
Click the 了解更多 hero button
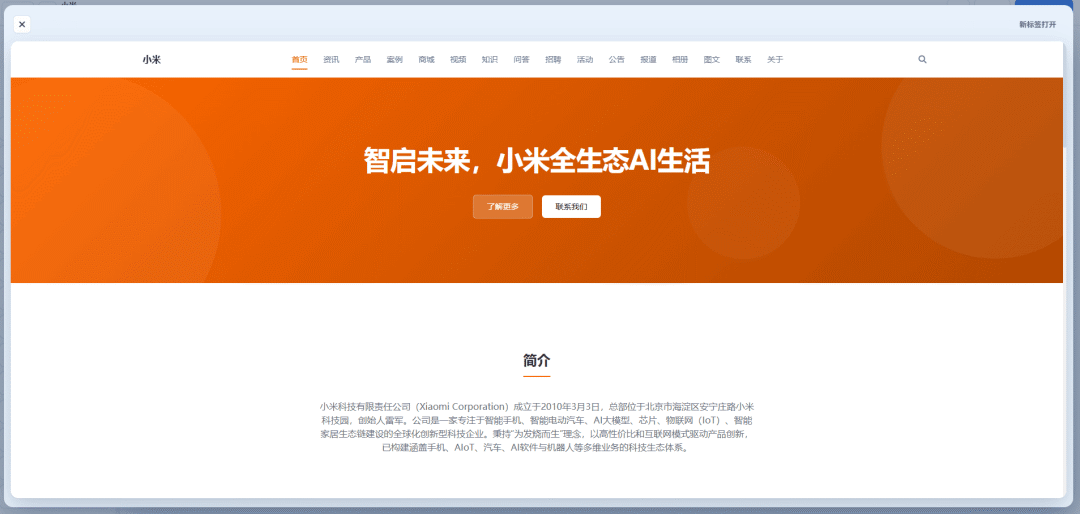(503, 207)
